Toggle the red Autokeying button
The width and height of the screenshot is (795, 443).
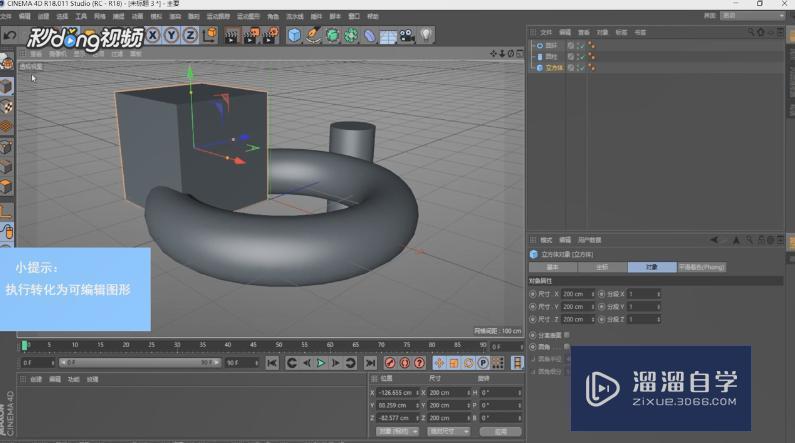(x=405, y=363)
